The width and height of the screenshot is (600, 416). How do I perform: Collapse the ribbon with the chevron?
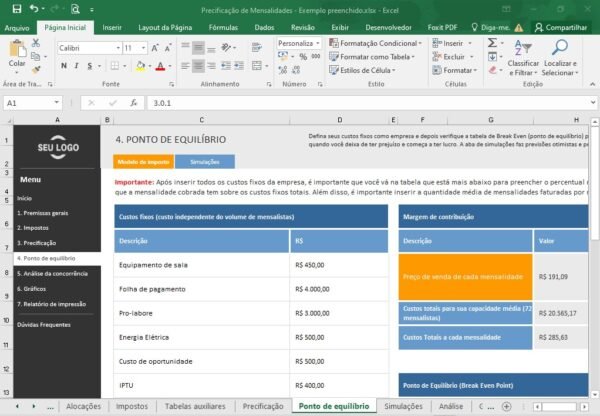point(592,84)
